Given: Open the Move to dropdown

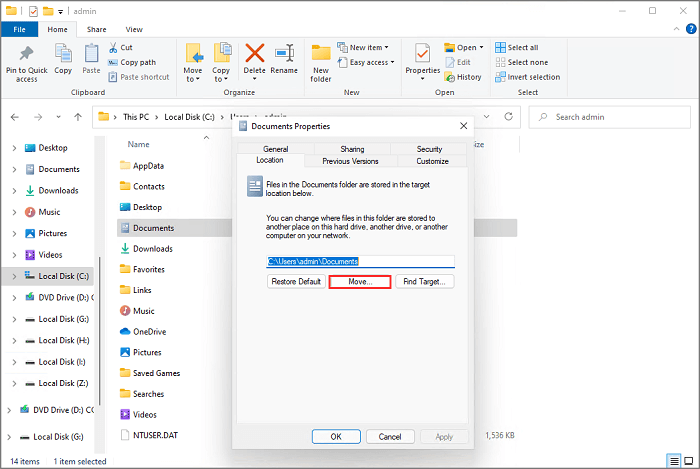Looking at the screenshot, I should coord(193,60).
